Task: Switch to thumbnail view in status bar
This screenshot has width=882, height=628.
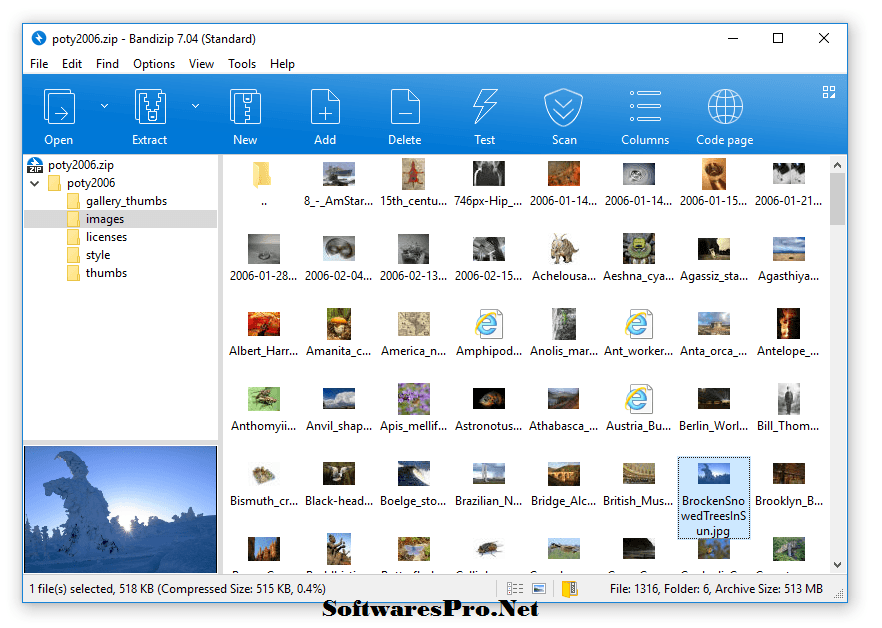Action: tap(539, 589)
